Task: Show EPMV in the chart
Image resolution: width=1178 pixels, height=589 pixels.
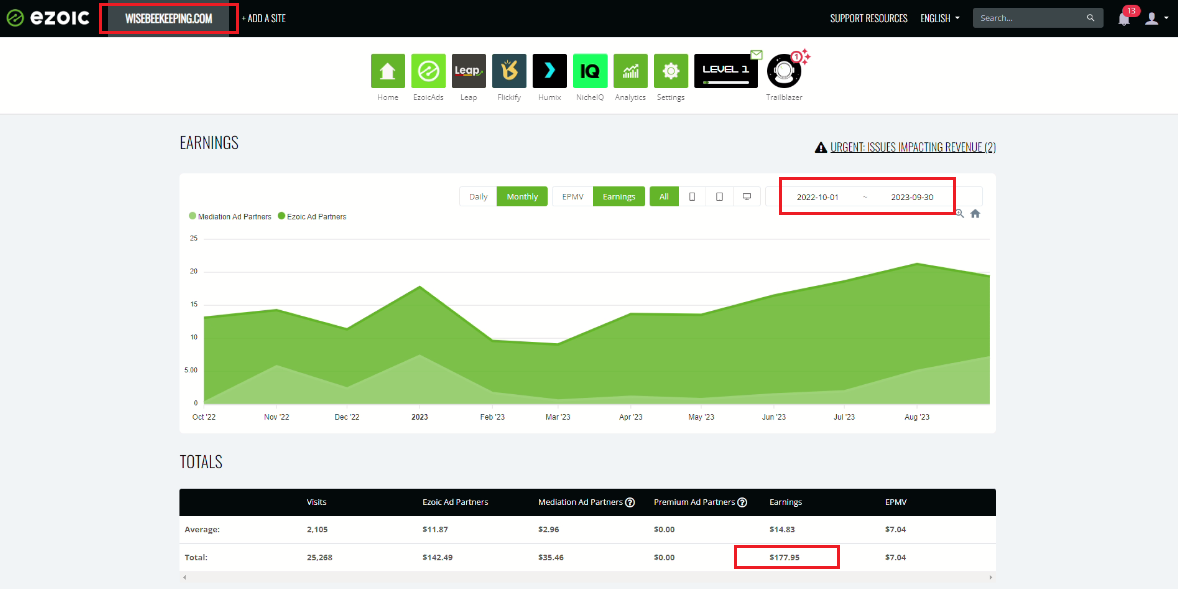Action: click(572, 197)
